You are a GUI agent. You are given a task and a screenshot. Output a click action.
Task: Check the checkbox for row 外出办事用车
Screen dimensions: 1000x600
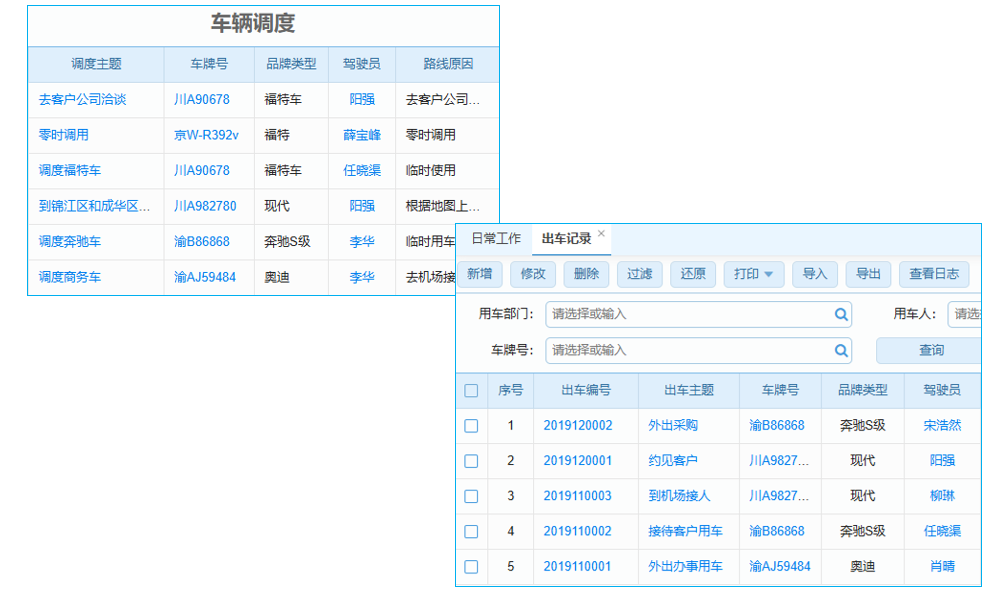point(471,566)
